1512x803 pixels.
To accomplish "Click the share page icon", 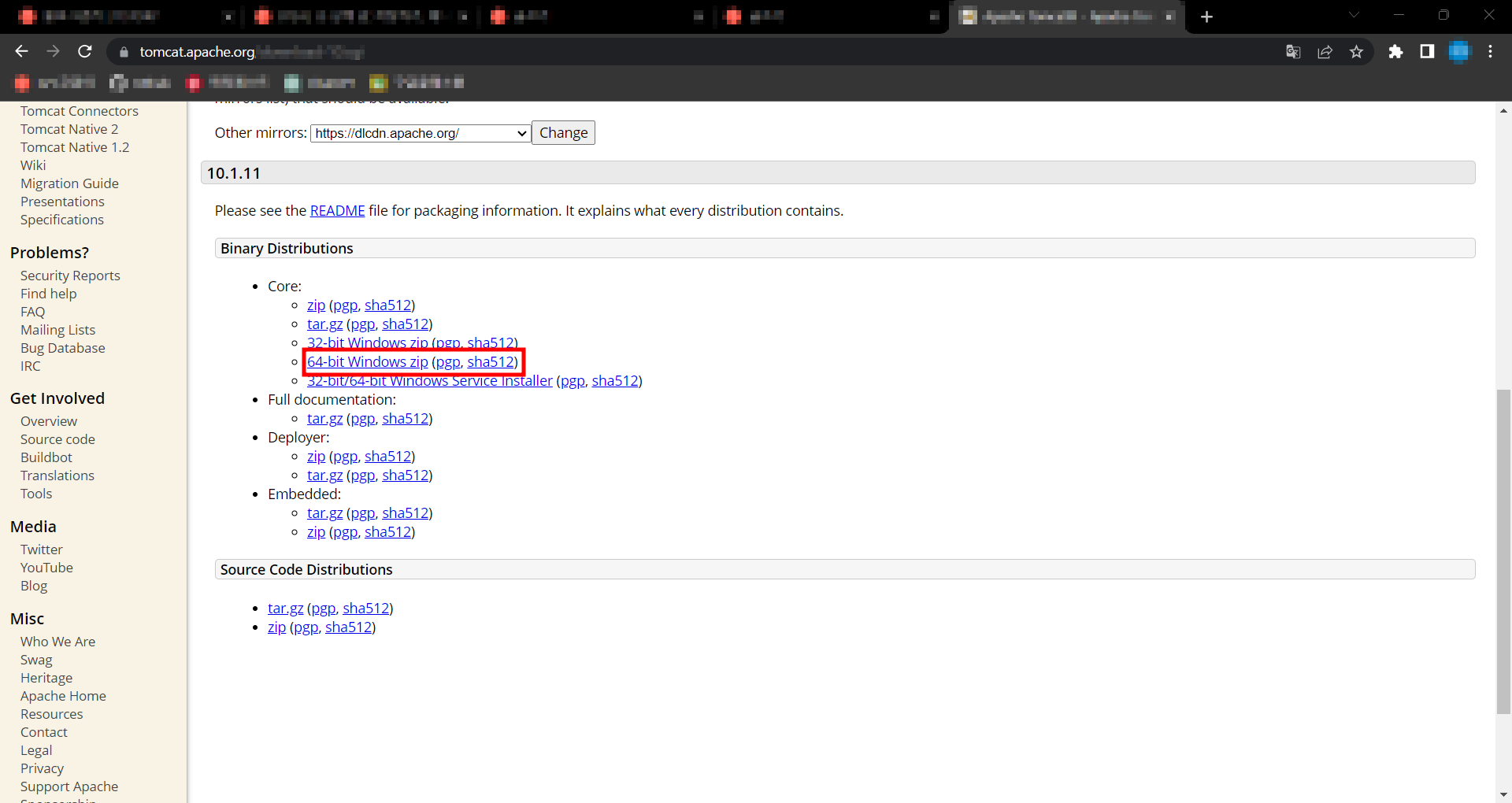I will click(1325, 52).
